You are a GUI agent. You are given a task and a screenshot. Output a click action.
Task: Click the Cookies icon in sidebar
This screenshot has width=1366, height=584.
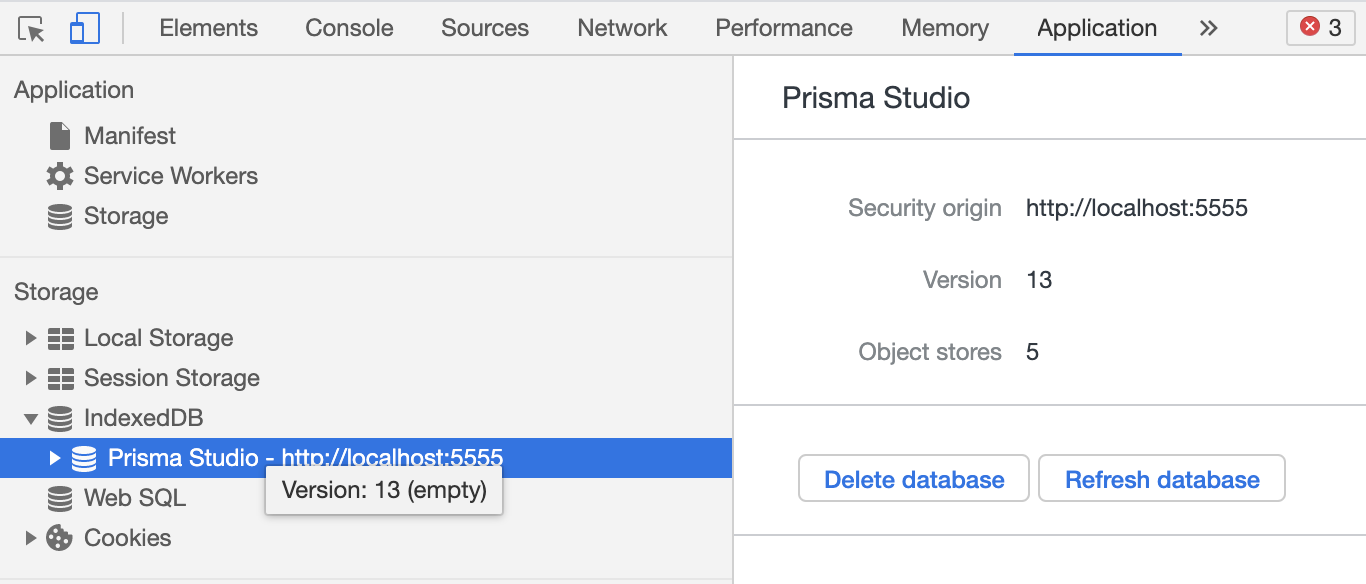point(60,538)
